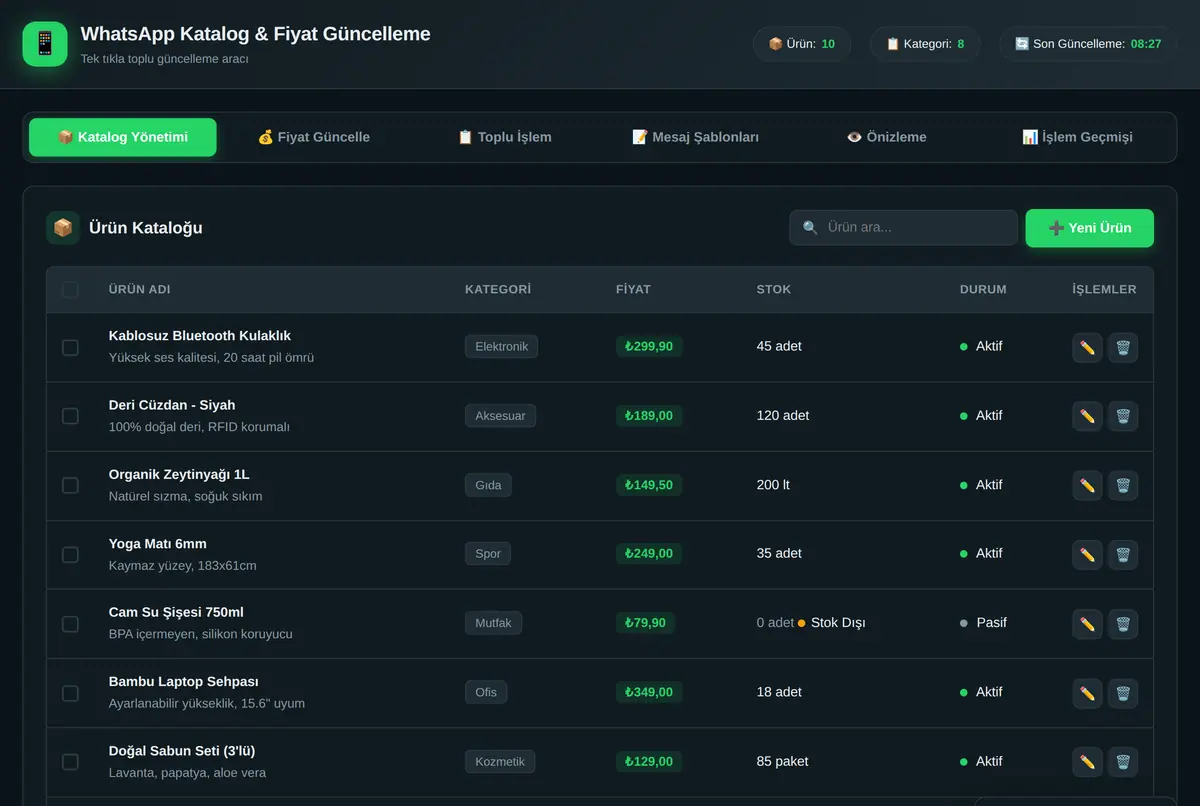Delete the Kablosuz Bluetooth Kulaklık product
The height and width of the screenshot is (806, 1200).
(x=1123, y=347)
